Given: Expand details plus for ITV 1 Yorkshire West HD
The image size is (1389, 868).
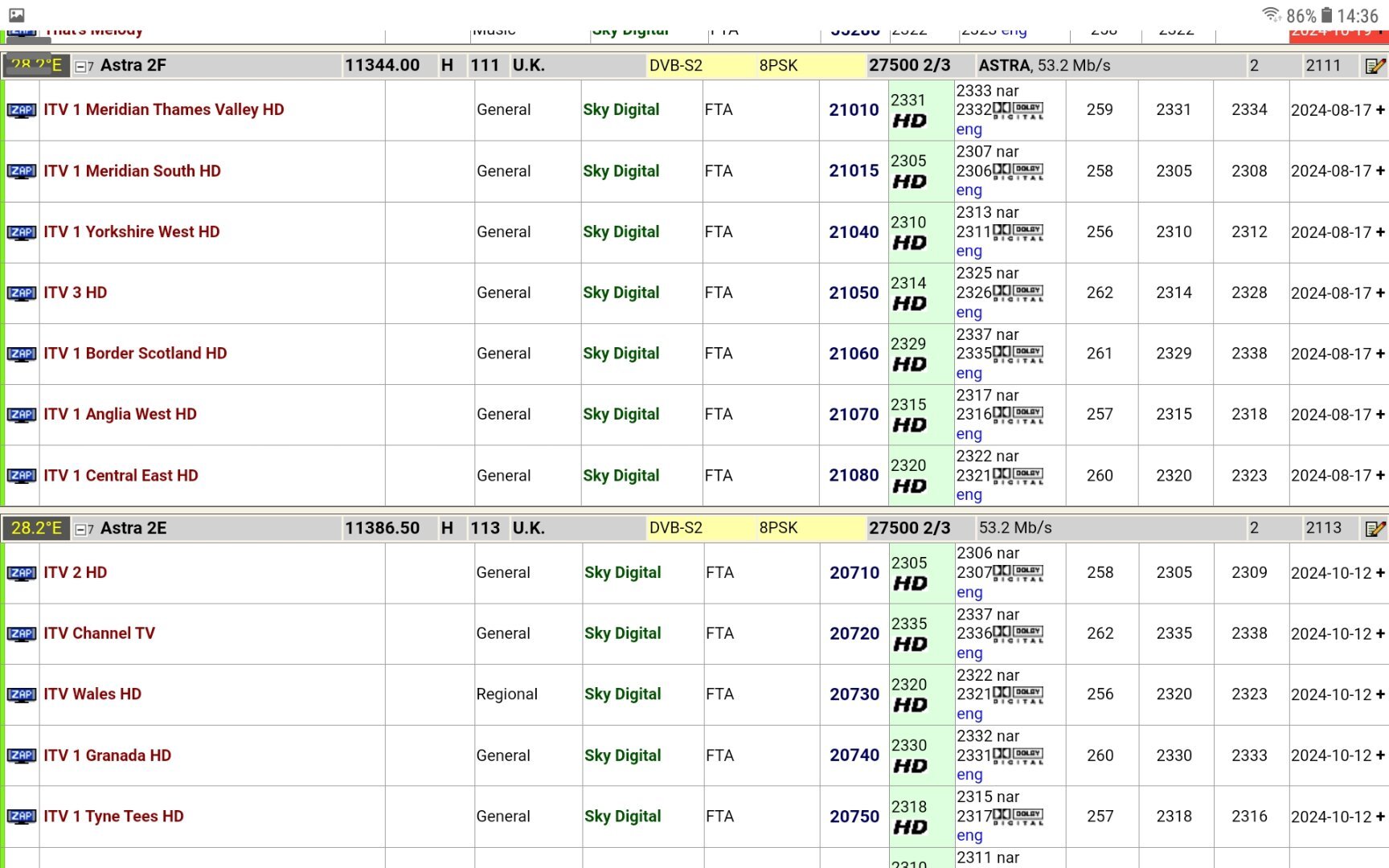Looking at the screenshot, I should [x=1380, y=231].
